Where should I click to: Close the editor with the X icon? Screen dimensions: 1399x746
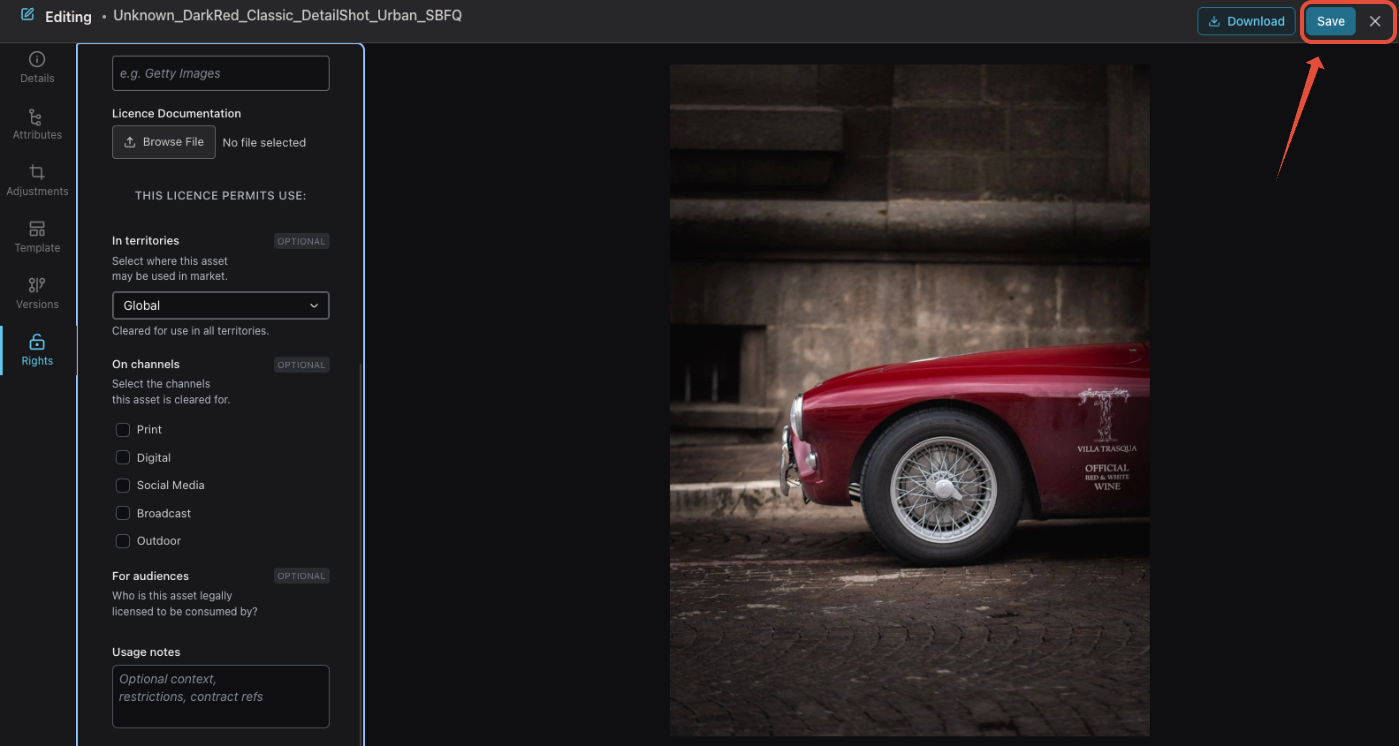[x=1375, y=21]
